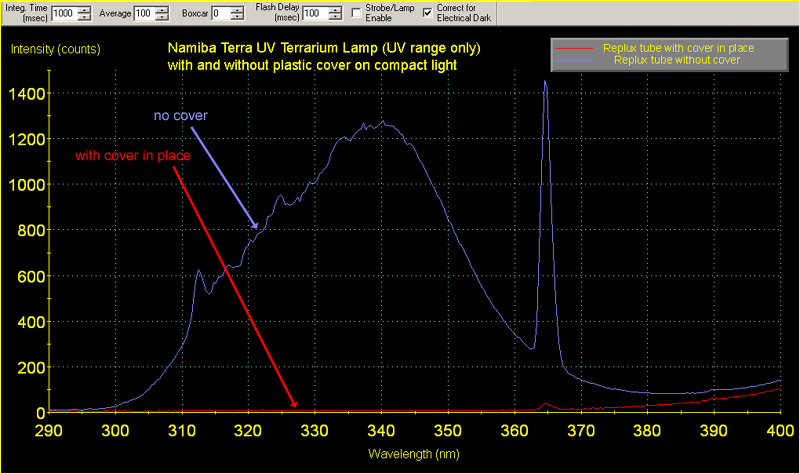The height and width of the screenshot is (474, 800).
Task: Click subtitle 'with and without plastic cover'
Action: (259, 65)
